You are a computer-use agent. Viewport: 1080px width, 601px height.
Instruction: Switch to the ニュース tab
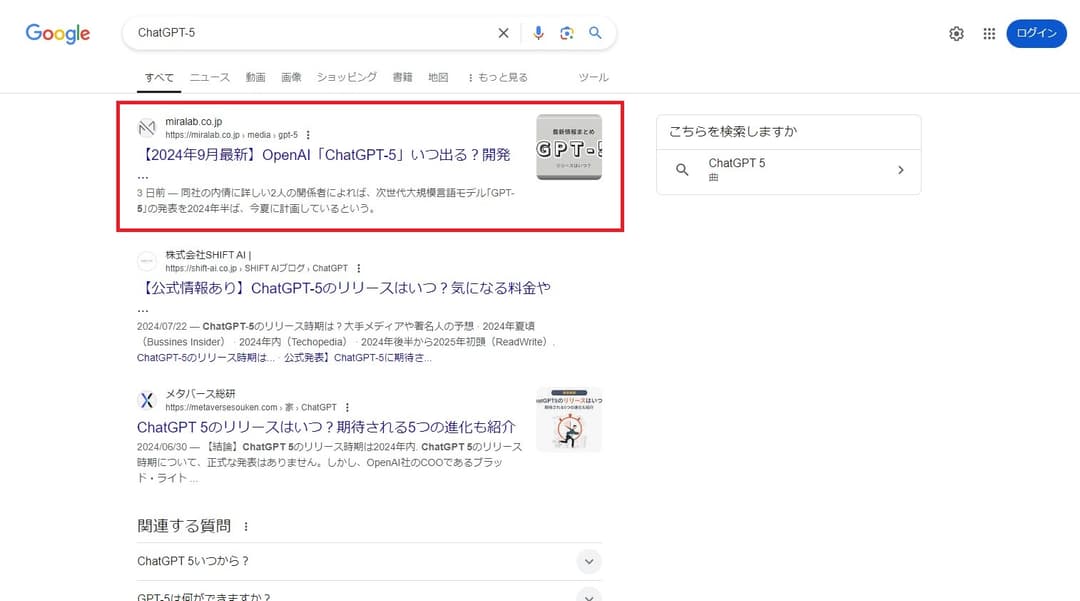pos(209,77)
